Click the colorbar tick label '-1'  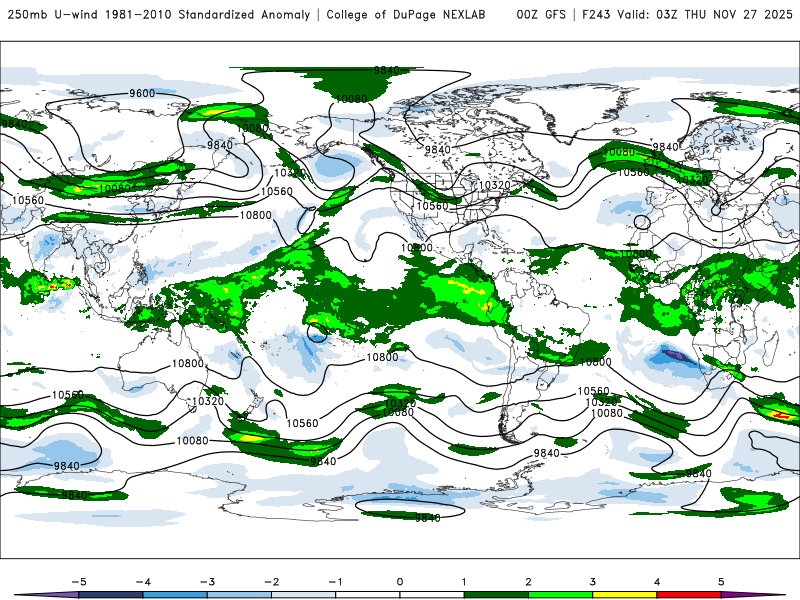[336, 582]
